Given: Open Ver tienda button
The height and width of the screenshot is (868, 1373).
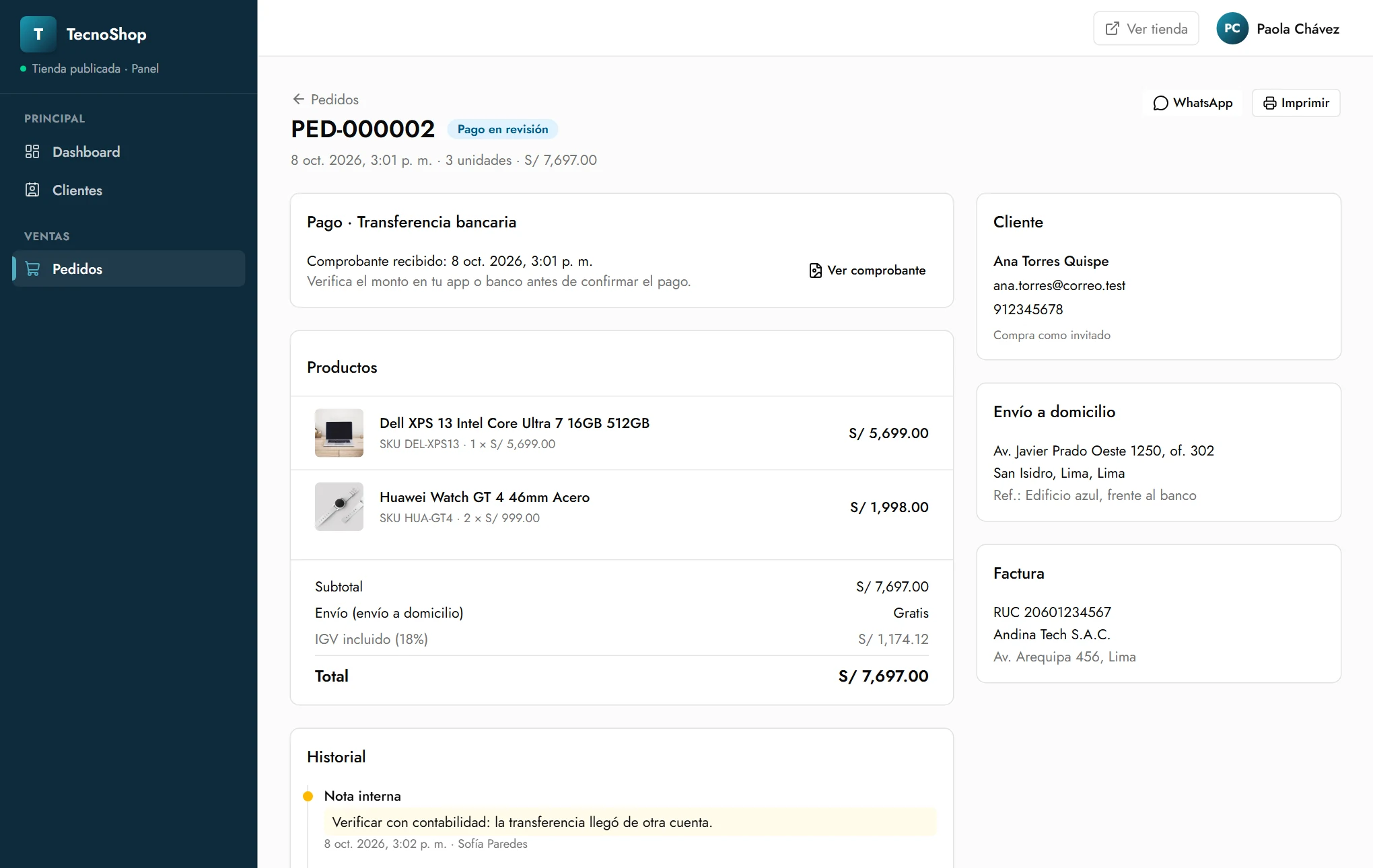Looking at the screenshot, I should (x=1146, y=28).
